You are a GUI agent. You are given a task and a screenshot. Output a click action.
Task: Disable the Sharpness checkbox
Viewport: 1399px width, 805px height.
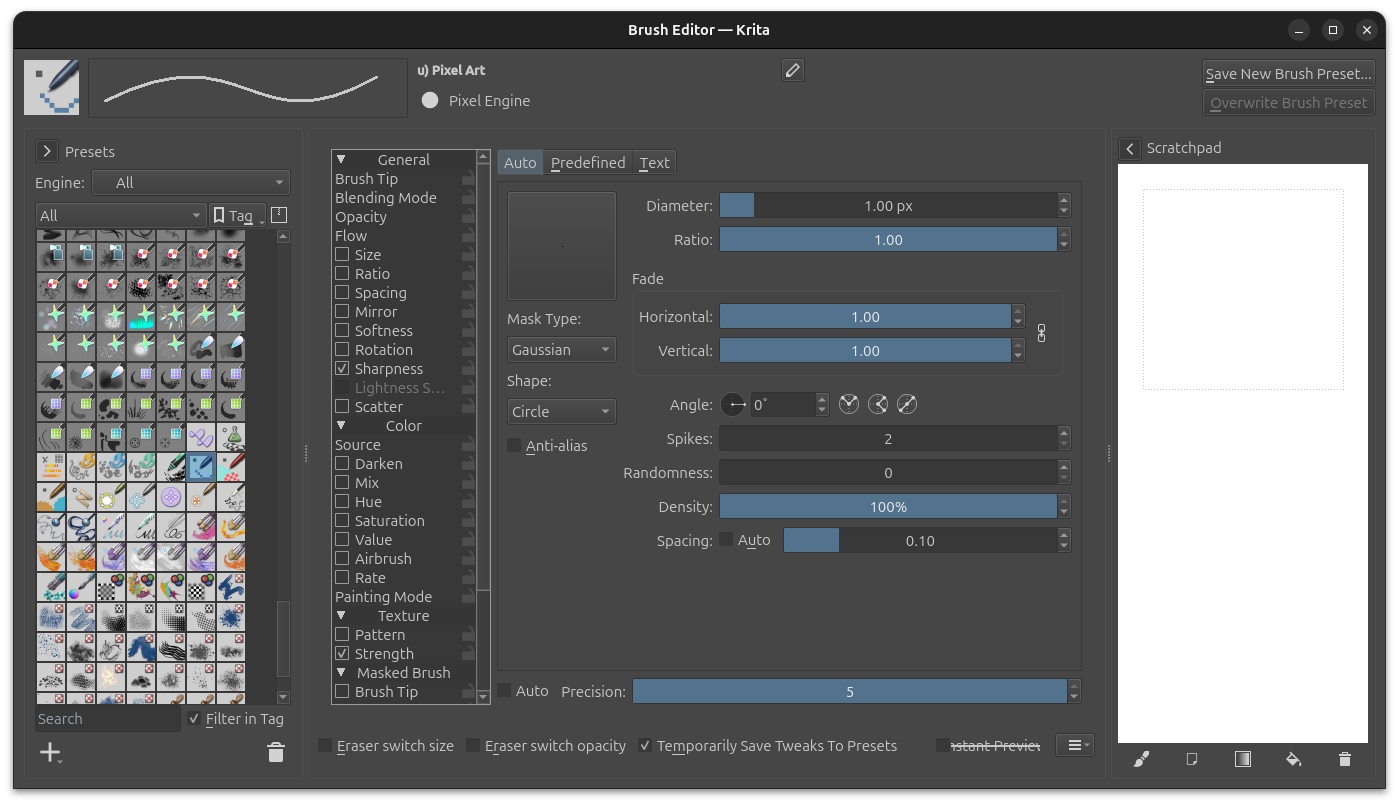[x=342, y=369]
